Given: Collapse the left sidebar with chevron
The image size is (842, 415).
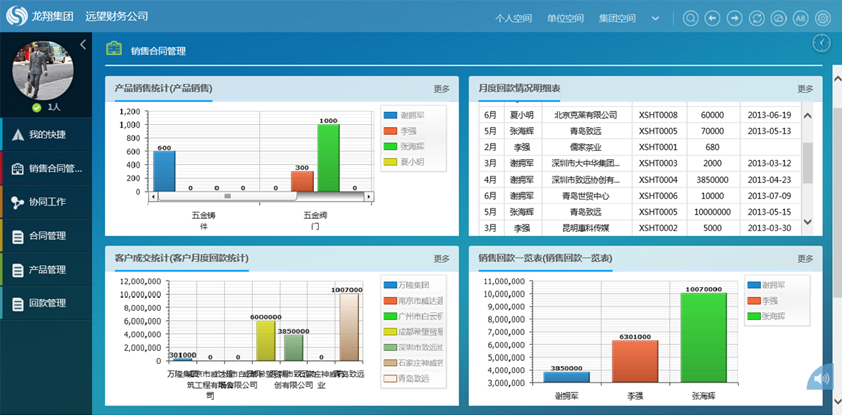Looking at the screenshot, I should pos(83,45).
